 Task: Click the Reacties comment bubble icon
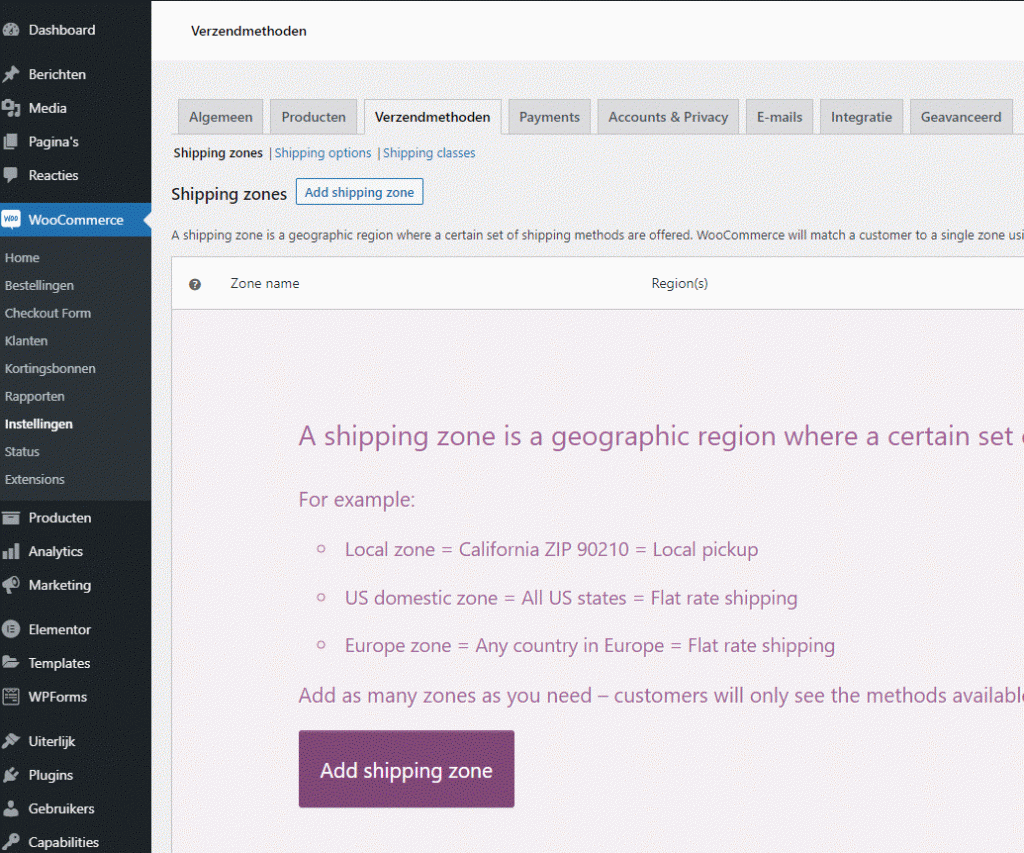pyautogui.click(x=11, y=175)
